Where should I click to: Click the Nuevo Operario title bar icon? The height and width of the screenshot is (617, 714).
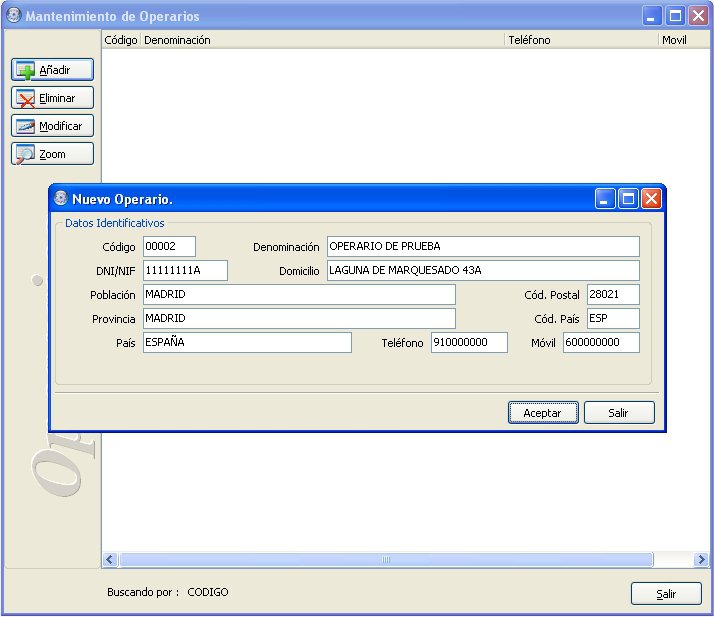(61, 199)
